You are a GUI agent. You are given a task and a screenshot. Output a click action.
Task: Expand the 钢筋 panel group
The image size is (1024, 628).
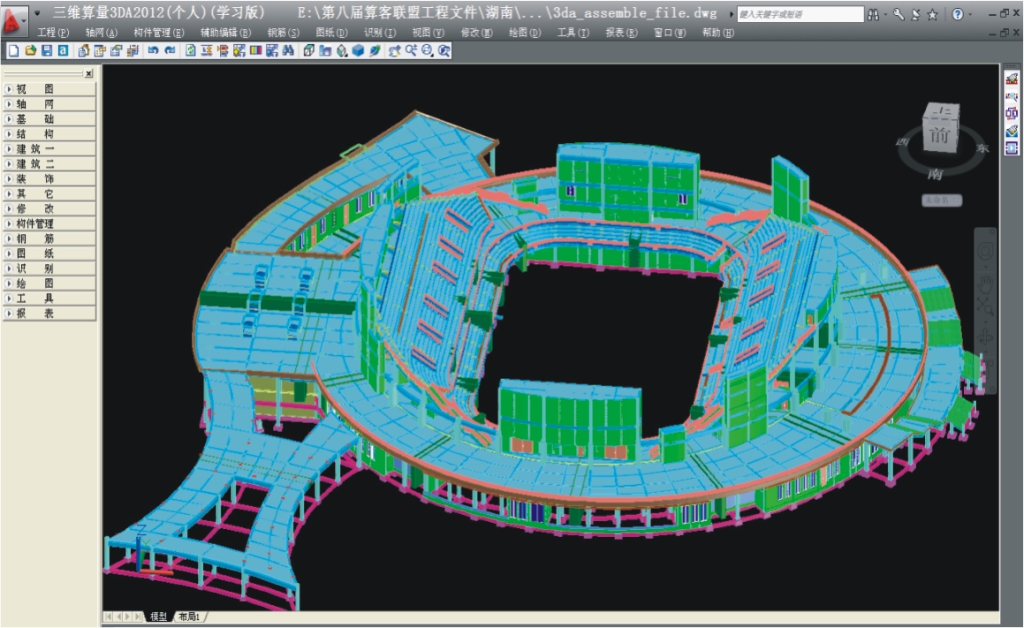click(x=49, y=239)
